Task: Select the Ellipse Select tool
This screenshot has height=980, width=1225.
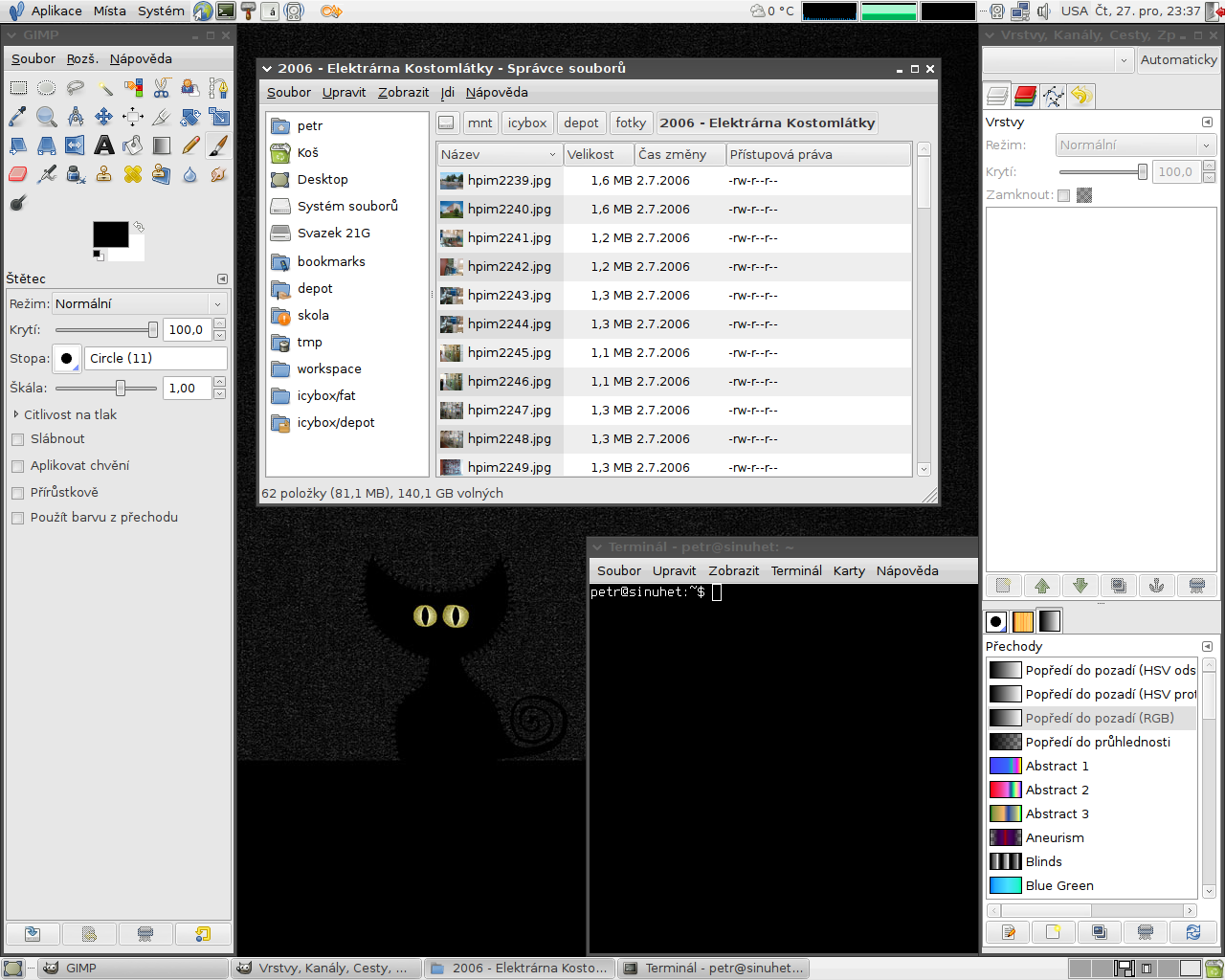Action: [46, 88]
